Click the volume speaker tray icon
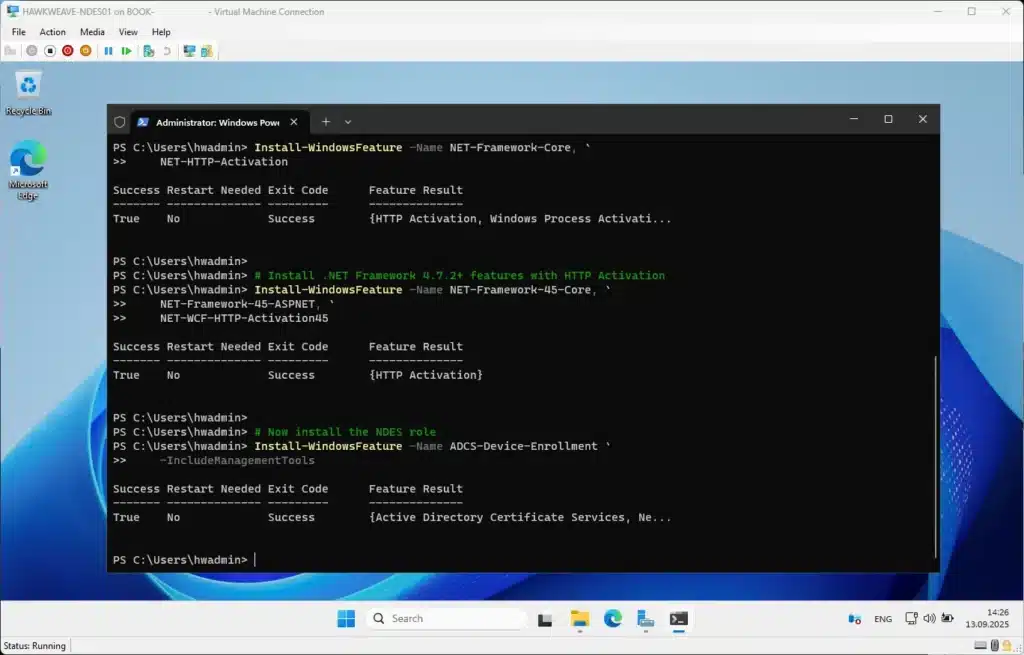 pyautogui.click(x=929, y=619)
